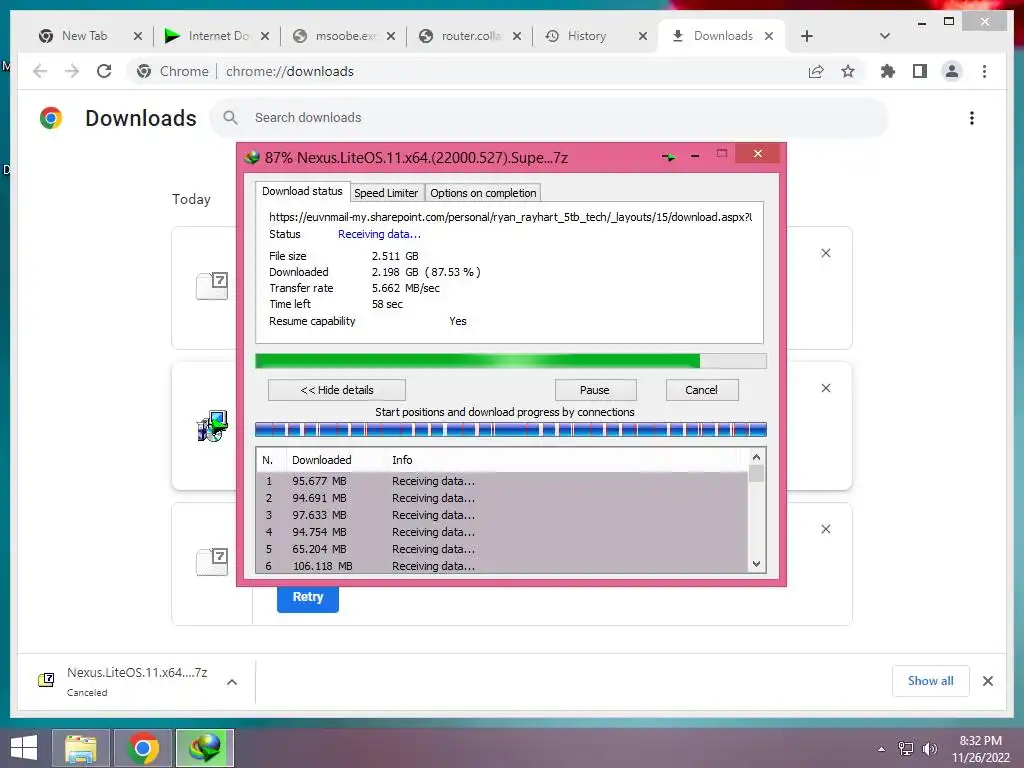Click the IDM pin/tray arrow icon in title bar
This screenshot has width=1024, height=768.
click(668, 157)
